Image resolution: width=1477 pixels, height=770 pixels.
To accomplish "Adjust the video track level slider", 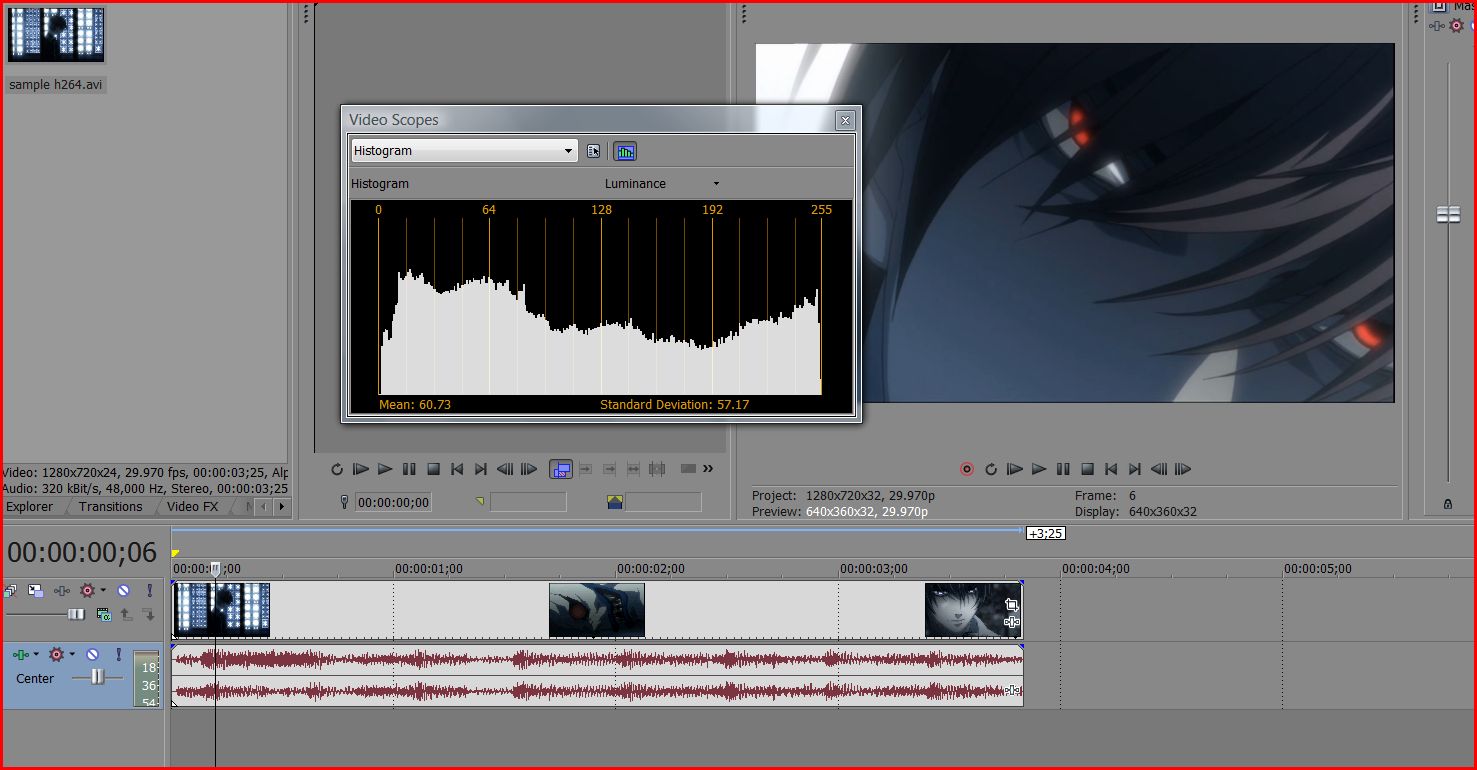I will [76, 614].
